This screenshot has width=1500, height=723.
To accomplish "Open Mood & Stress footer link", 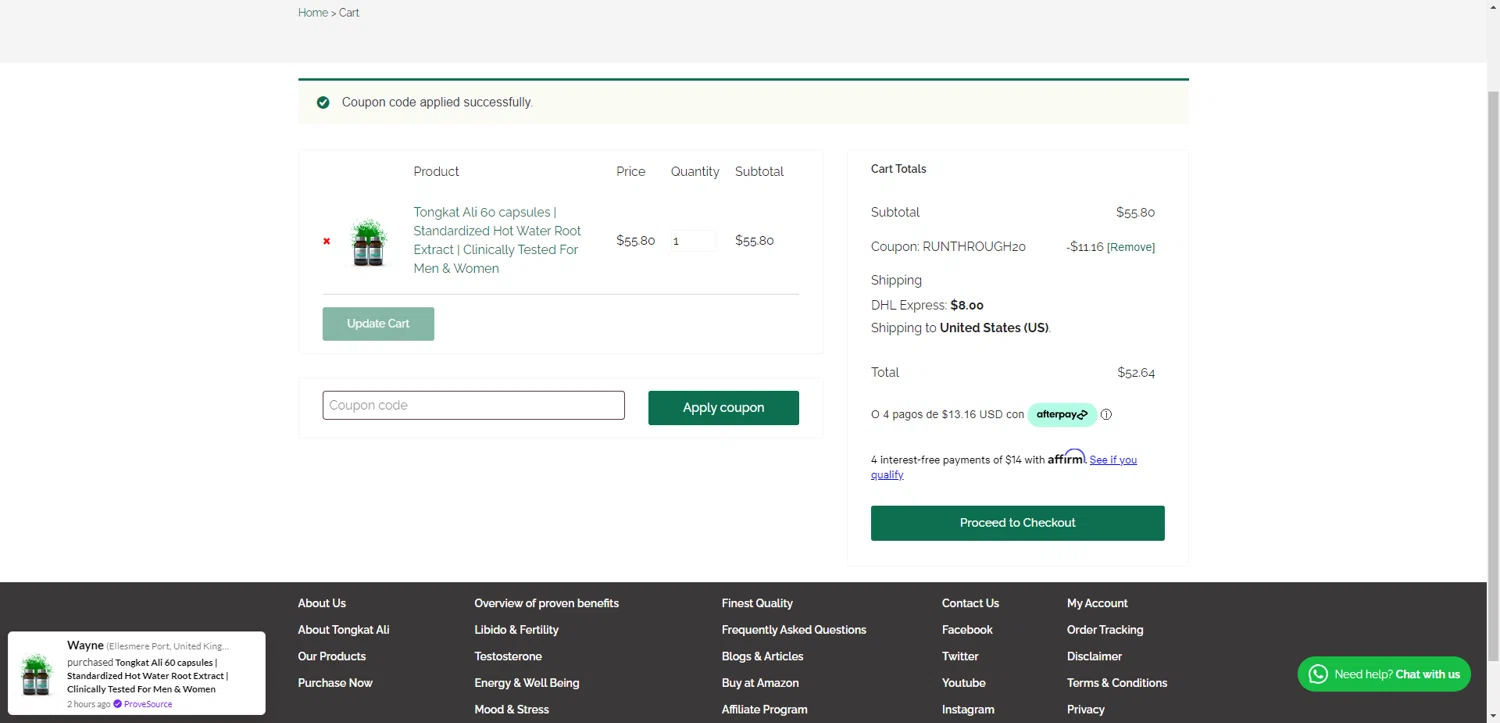I will [511, 709].
